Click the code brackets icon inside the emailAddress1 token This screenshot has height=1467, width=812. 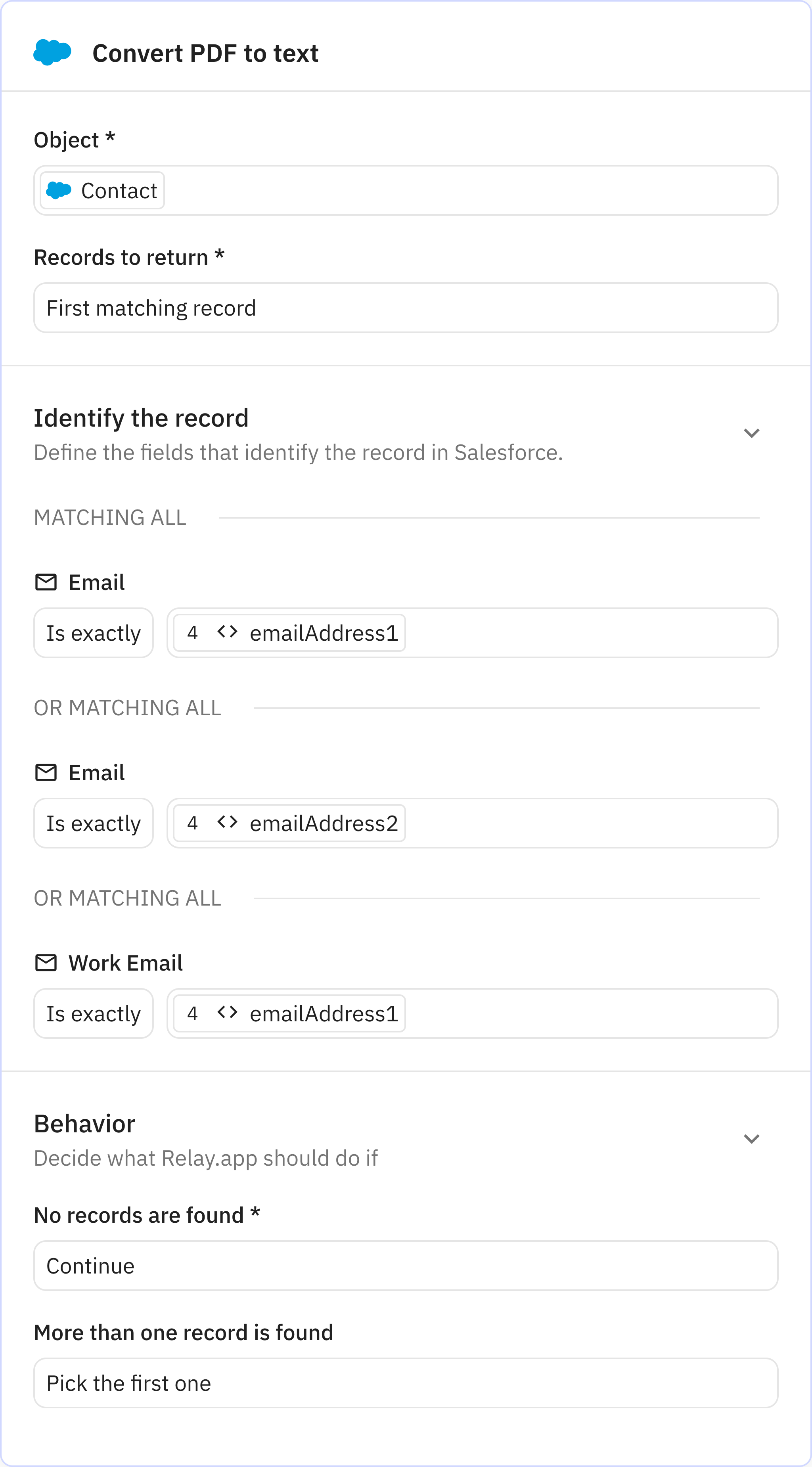tap(228, 633)
